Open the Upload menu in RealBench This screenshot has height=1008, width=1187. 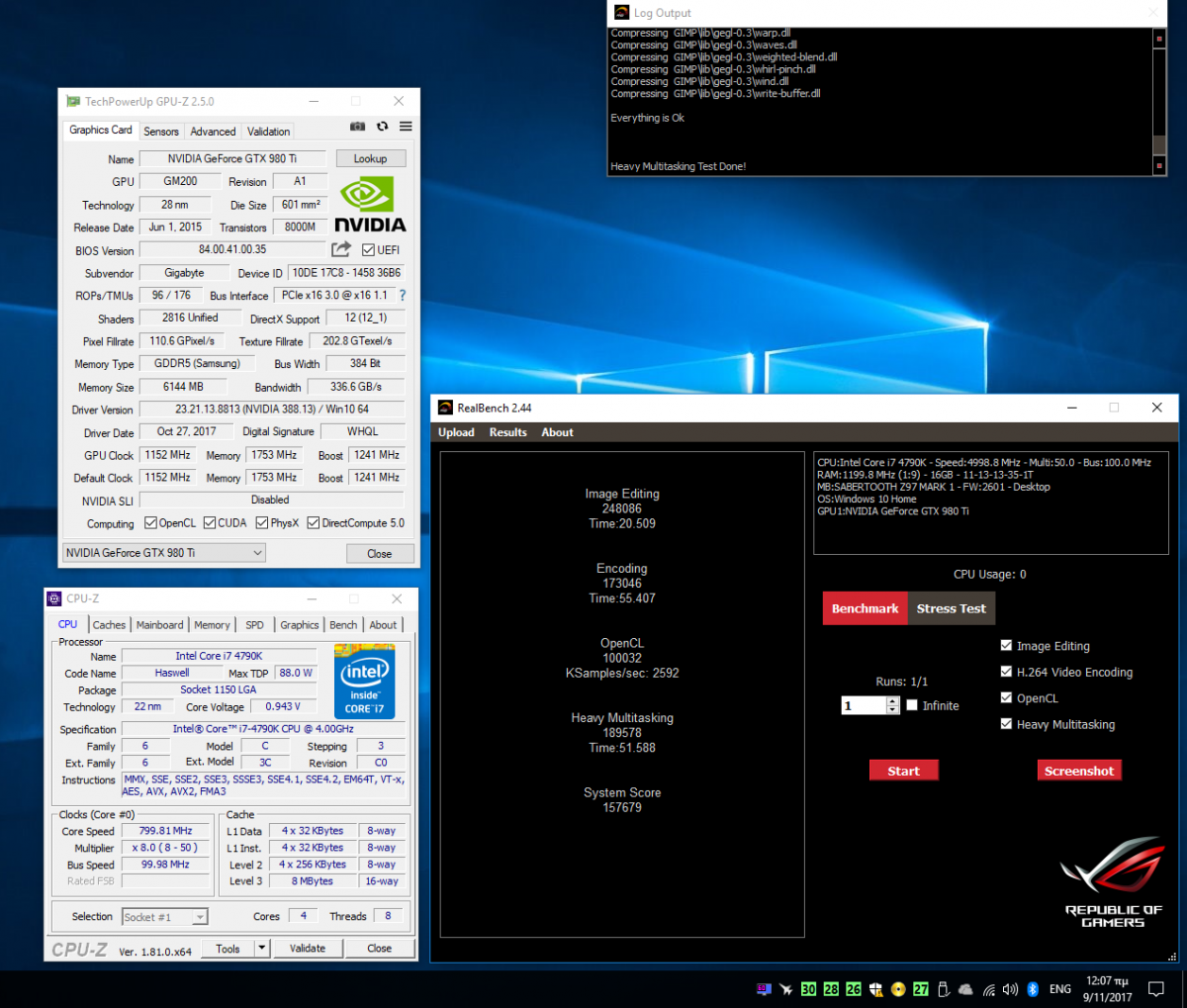pyautogui.click(x=456, y=432)
